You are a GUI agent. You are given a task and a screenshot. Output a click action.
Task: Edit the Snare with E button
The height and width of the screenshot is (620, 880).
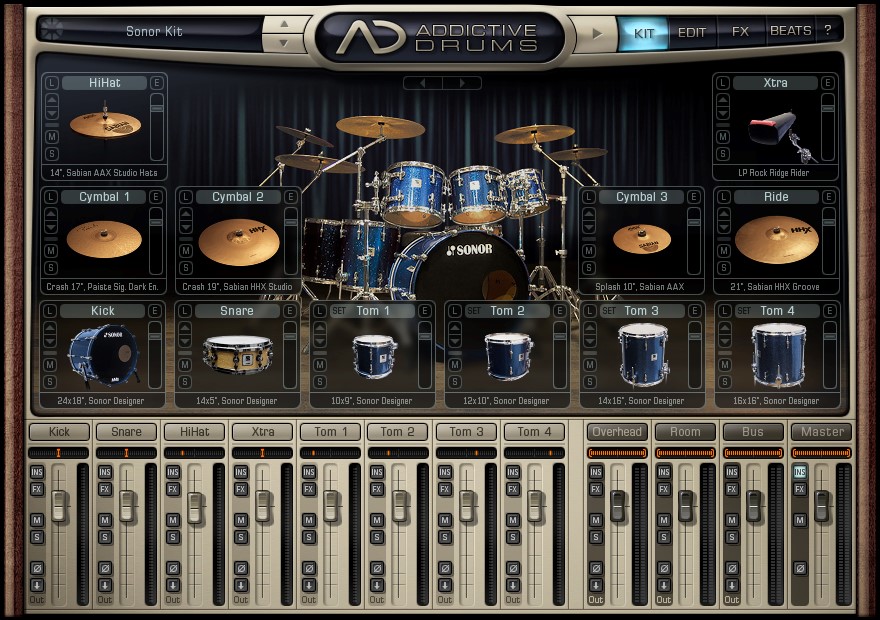290,311
